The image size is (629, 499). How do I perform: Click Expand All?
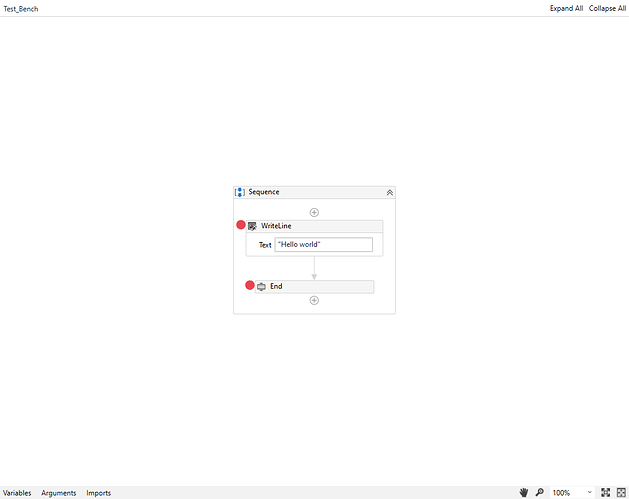[x=566, y=8]
